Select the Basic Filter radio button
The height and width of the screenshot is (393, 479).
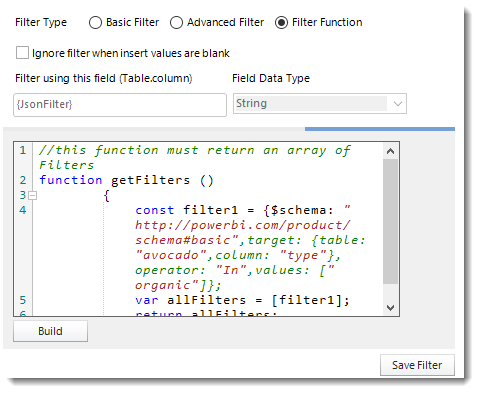point(95,23)
